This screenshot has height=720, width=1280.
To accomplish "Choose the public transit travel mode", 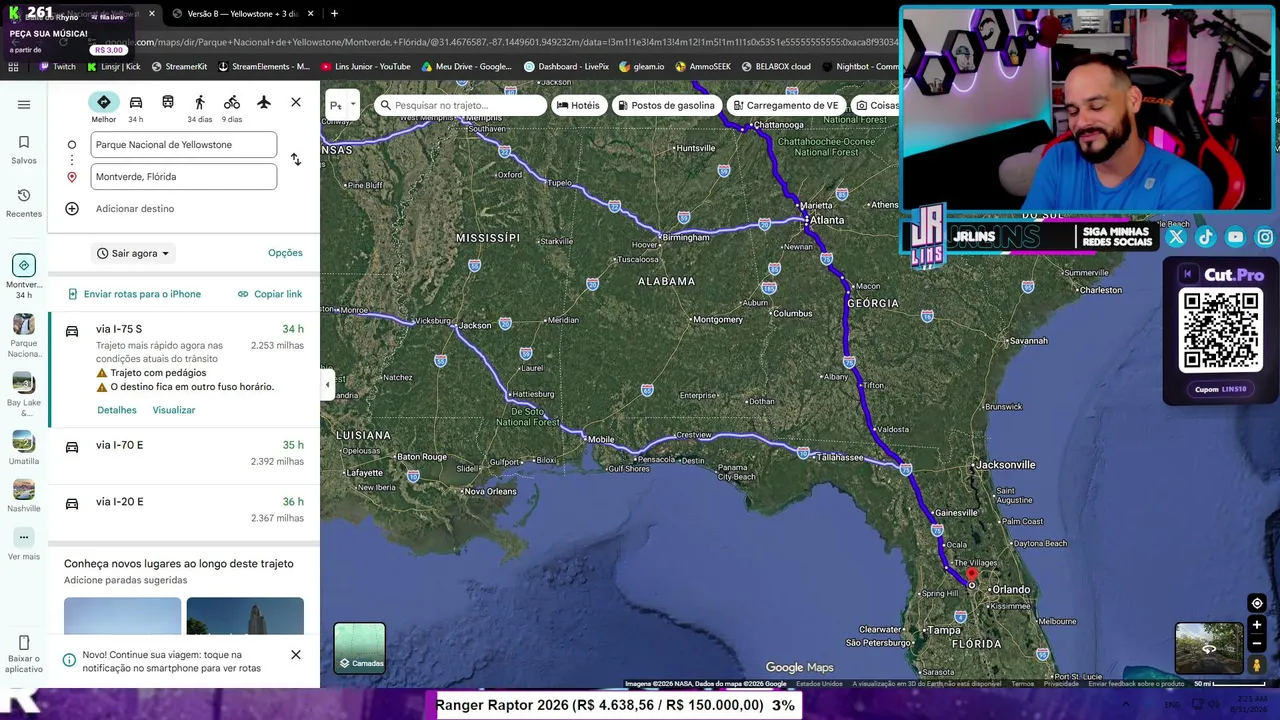I will (168, 103).
